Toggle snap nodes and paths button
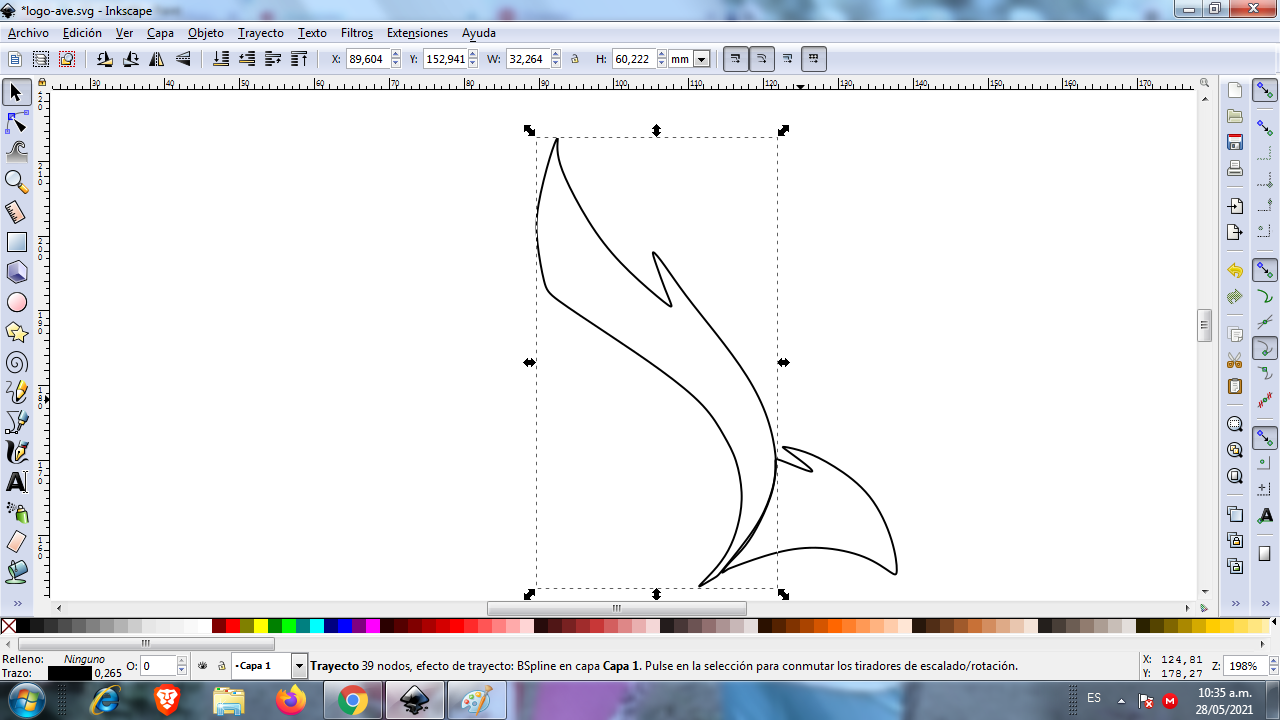1280x720 pixels. [x=1265, y=271]
